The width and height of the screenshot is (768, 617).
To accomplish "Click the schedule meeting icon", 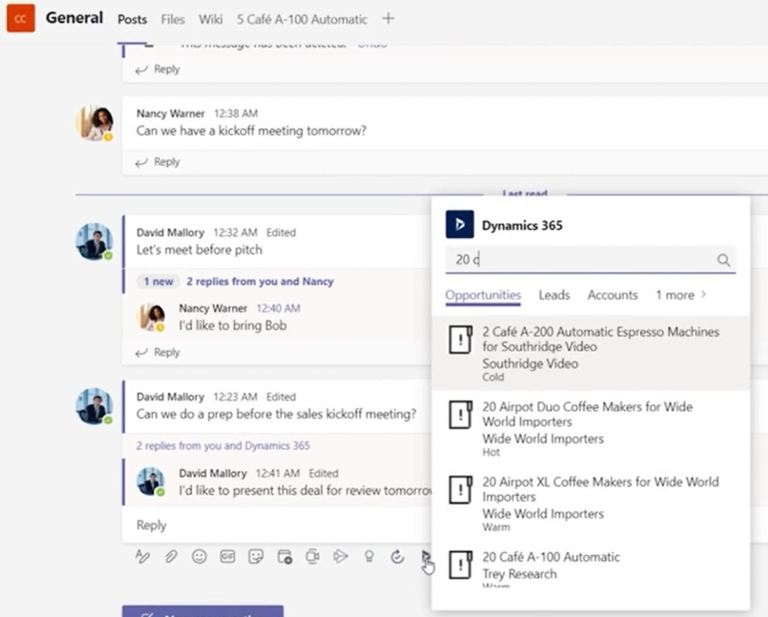I will coord(285,556).
